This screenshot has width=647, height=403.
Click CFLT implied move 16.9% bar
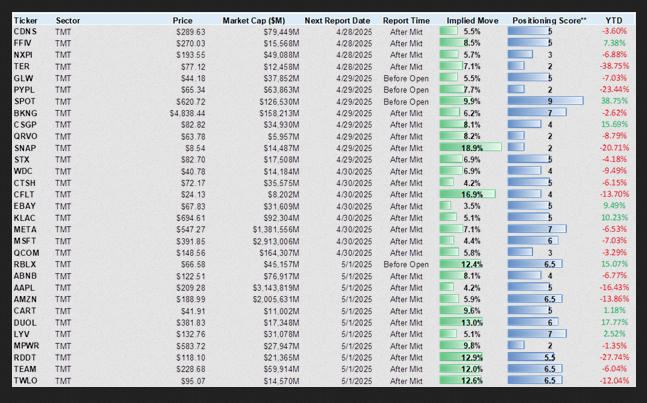tap(468, 194)
